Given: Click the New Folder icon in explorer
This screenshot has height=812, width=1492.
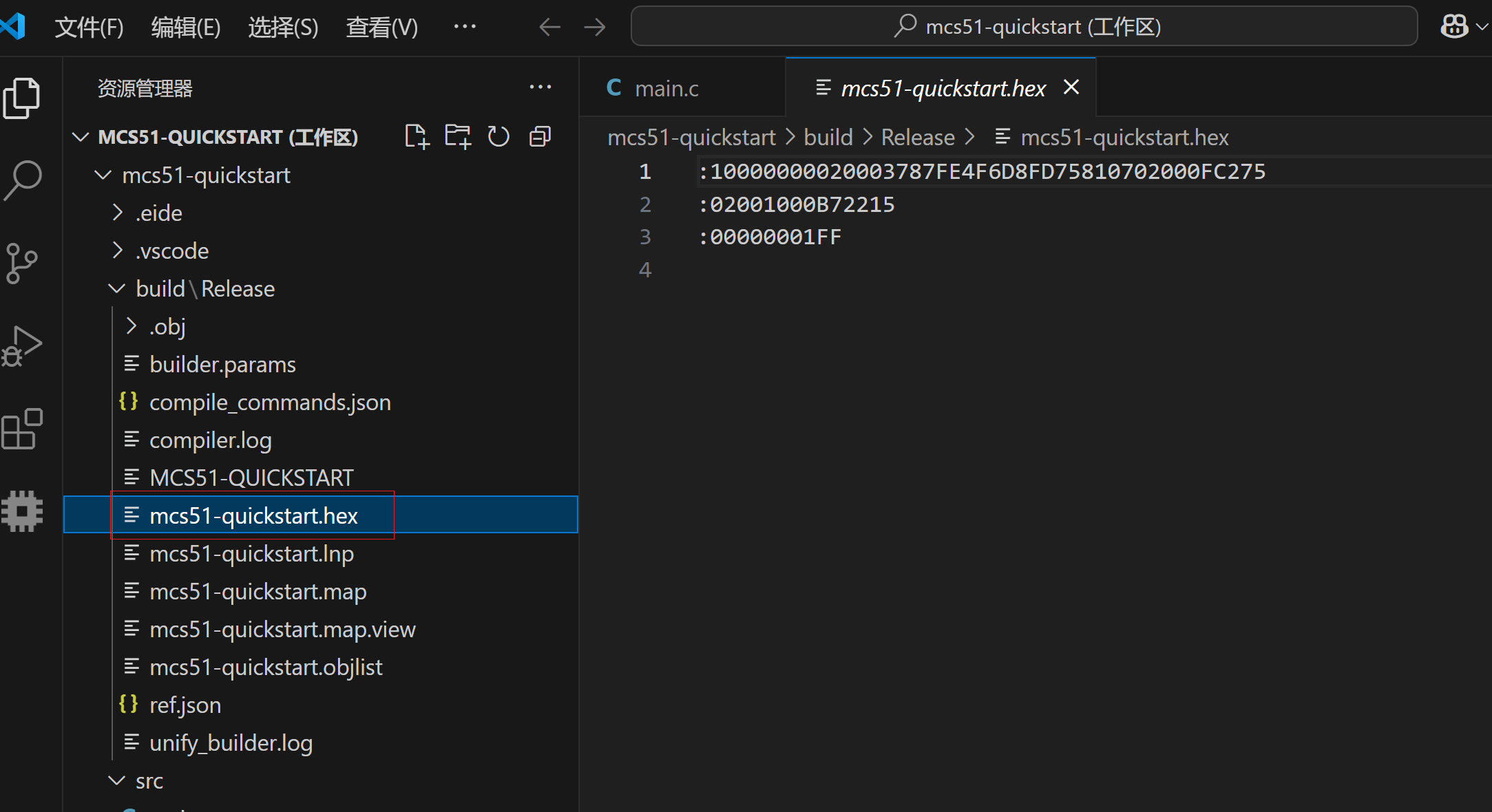Looking at the screenshot, I should click(x=458, y=136).
